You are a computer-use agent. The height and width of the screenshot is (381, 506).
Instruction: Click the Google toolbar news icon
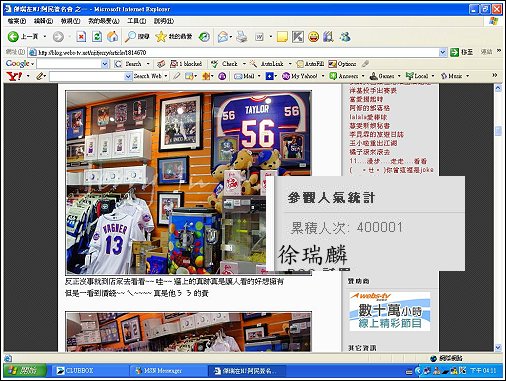pos(161,64)
